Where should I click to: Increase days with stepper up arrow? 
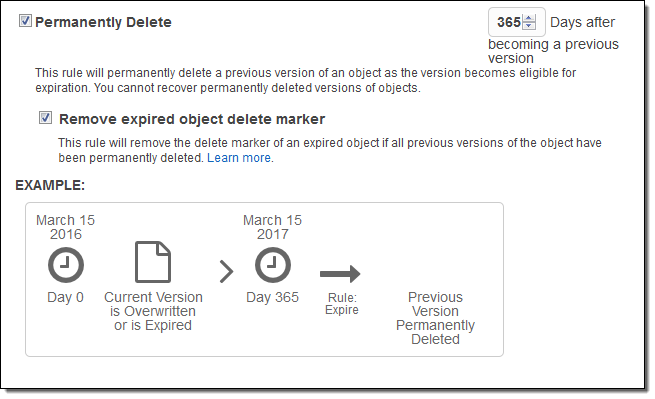[529, 18]
